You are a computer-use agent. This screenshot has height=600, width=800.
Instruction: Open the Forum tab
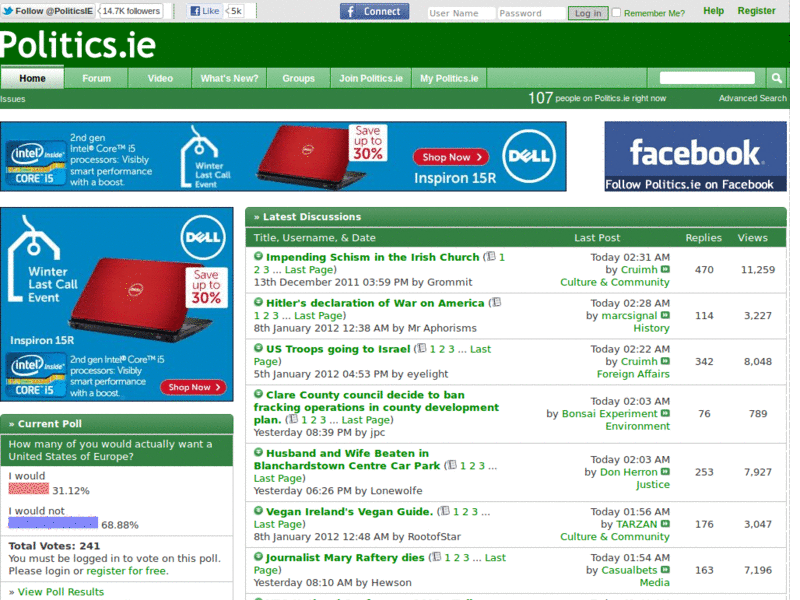point(96,78)
